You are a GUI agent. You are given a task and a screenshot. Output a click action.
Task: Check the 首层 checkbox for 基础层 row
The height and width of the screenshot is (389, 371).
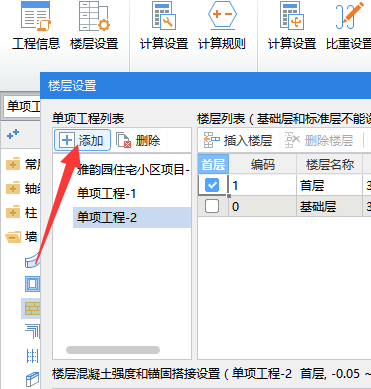pyautogui.click(x=212, y=206)
